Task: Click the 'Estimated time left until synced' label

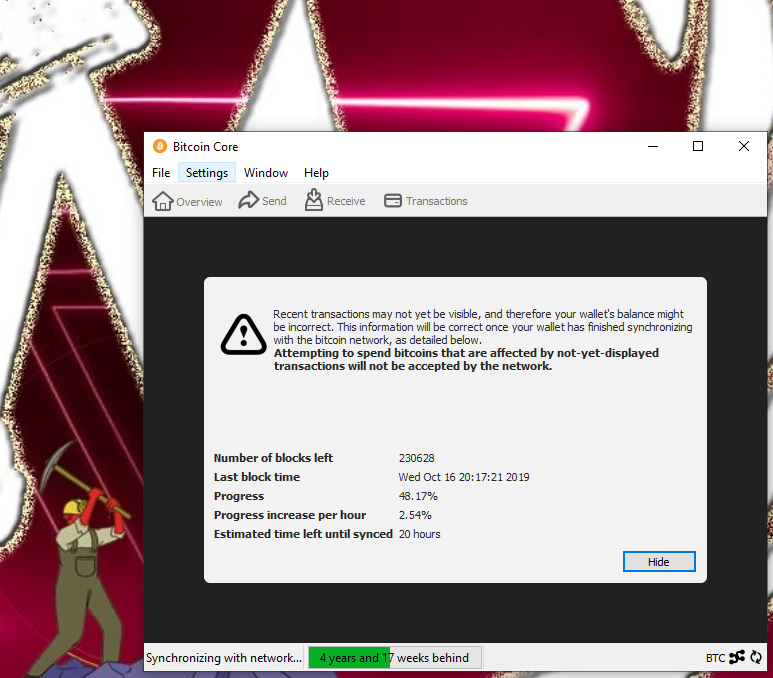Action: (x=303, y=534)
